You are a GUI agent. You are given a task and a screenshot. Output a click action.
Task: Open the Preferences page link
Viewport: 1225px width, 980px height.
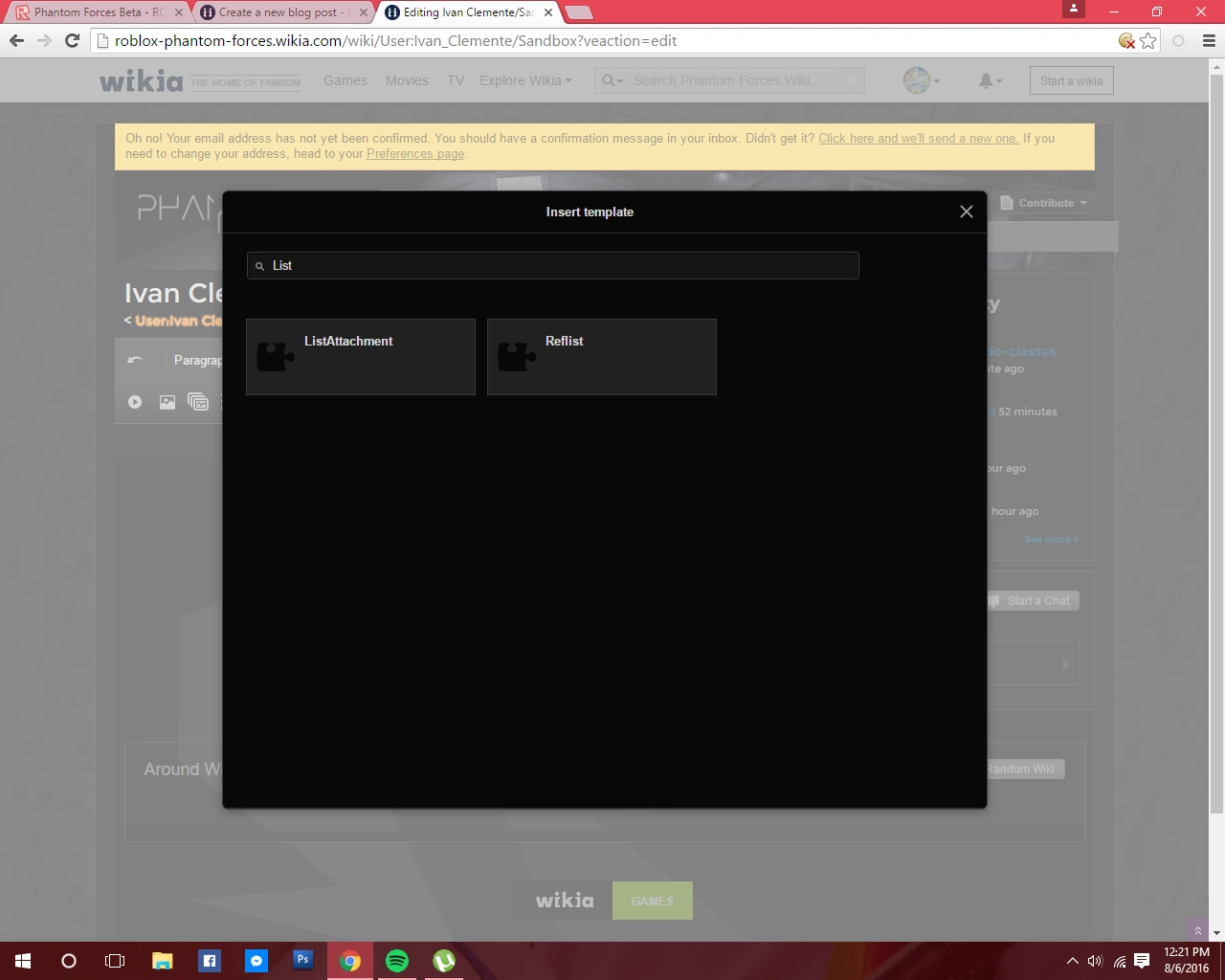[x=415, y=154]
